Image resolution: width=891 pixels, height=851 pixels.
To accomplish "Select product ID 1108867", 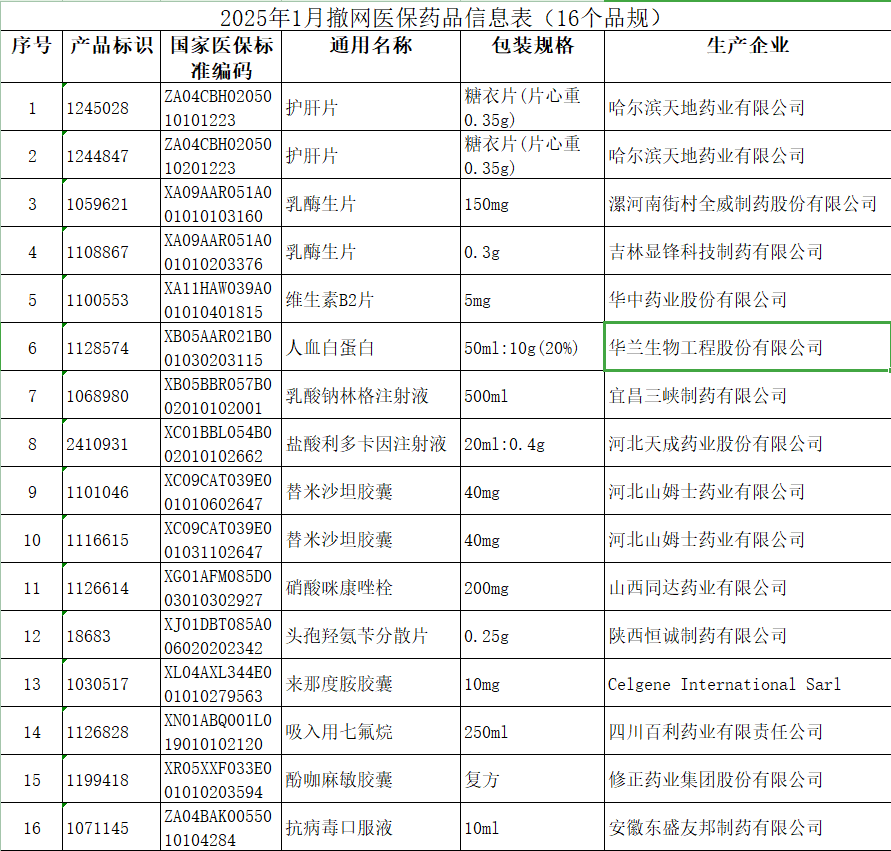I will coord(112,252).
